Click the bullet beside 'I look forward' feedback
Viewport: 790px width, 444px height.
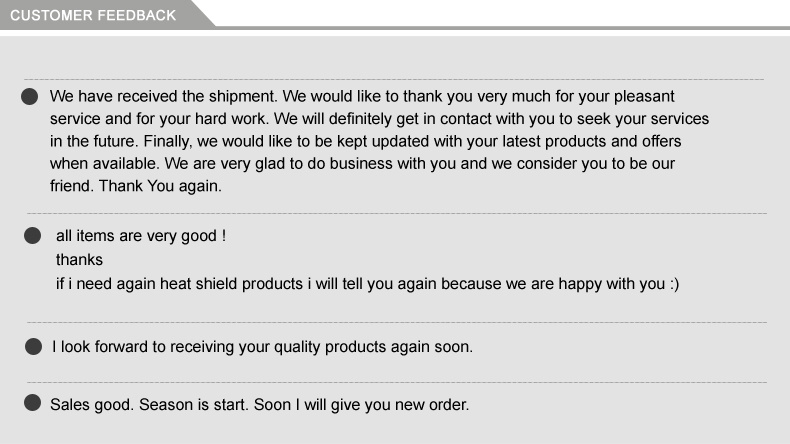(x=34, y=346)
